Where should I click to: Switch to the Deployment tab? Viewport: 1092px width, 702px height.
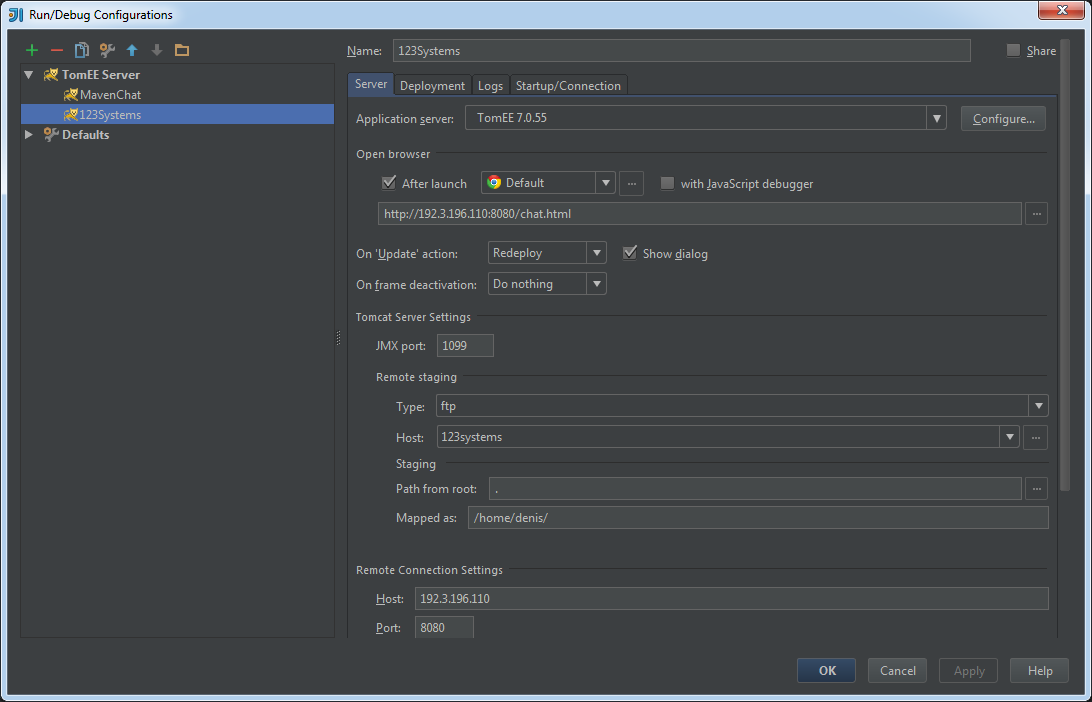(432, 86)
